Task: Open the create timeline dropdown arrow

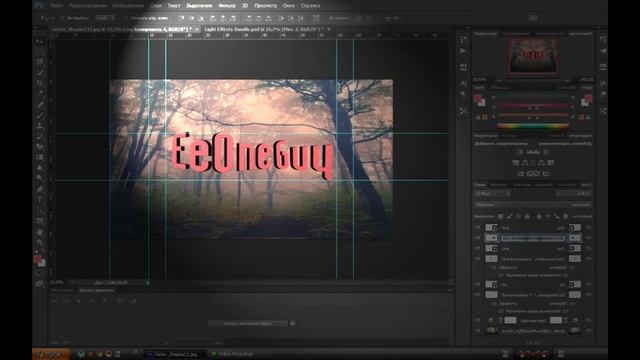Action: [292, 323]
